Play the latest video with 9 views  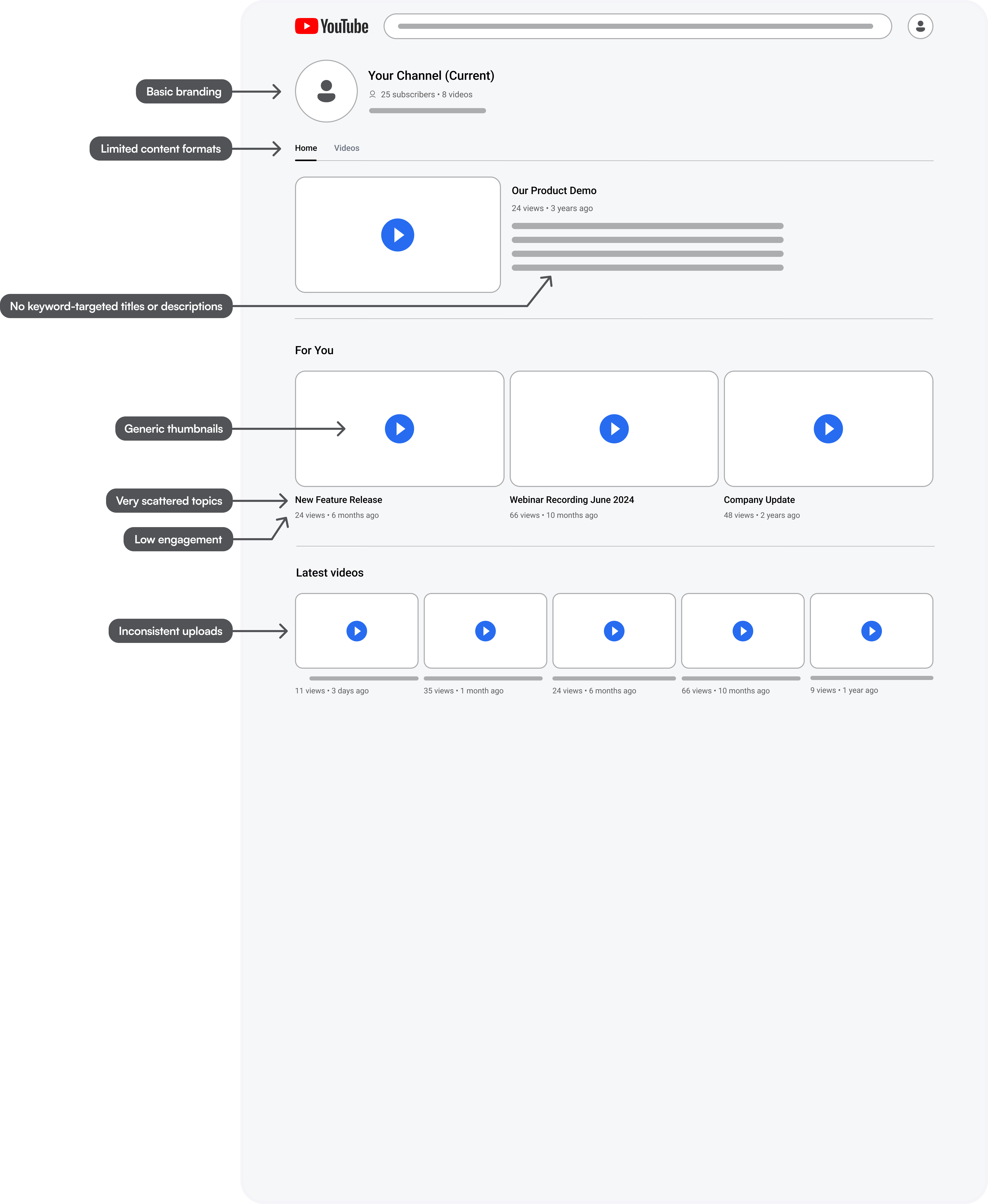click(871, 631)
